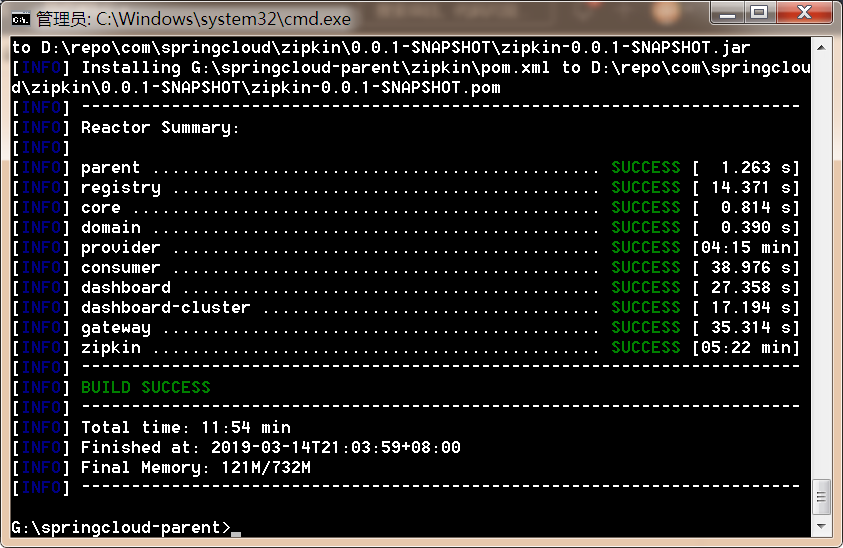Click the registry SUCCESS status text
Screen dimensions: 843x548
(646, 188)
